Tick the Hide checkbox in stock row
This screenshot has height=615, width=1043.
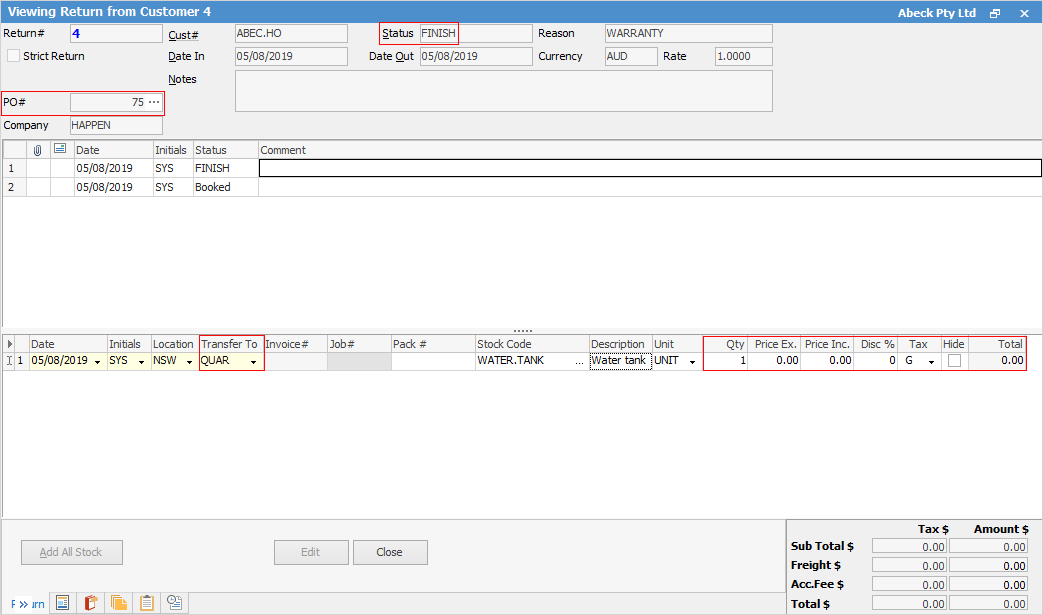(954, 361)
